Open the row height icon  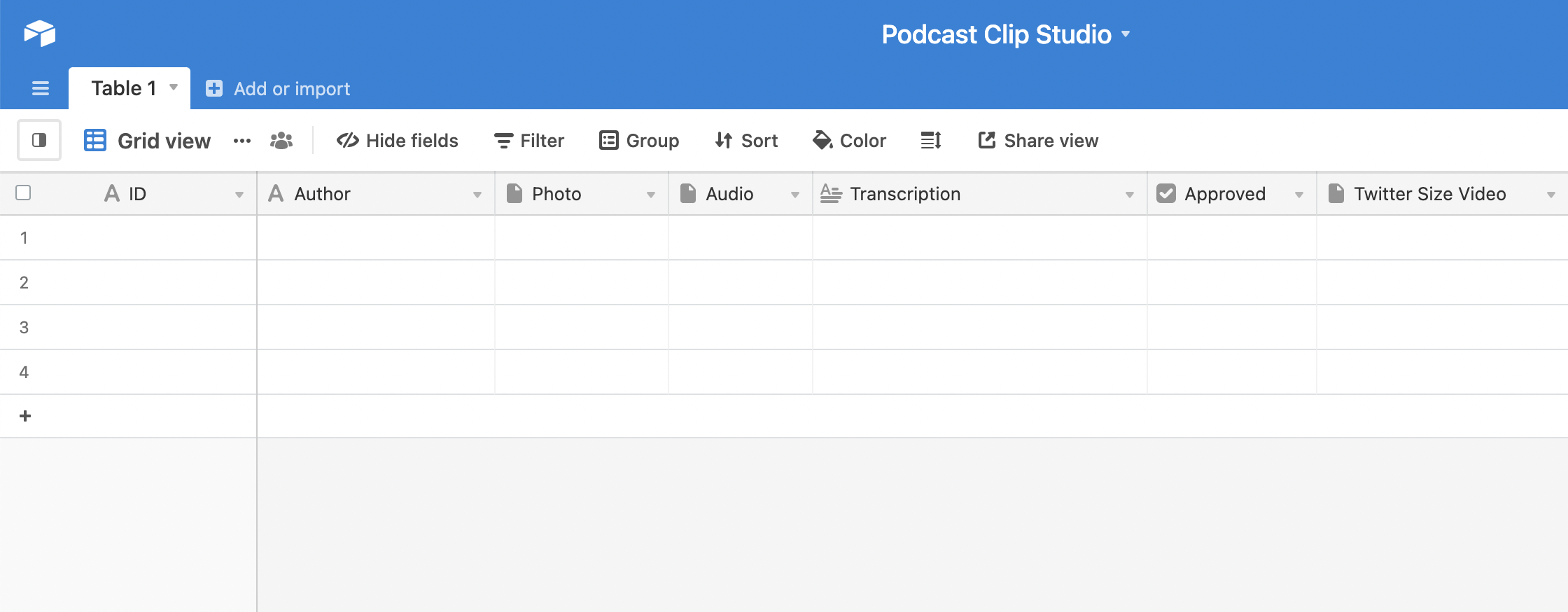(931, 141)
